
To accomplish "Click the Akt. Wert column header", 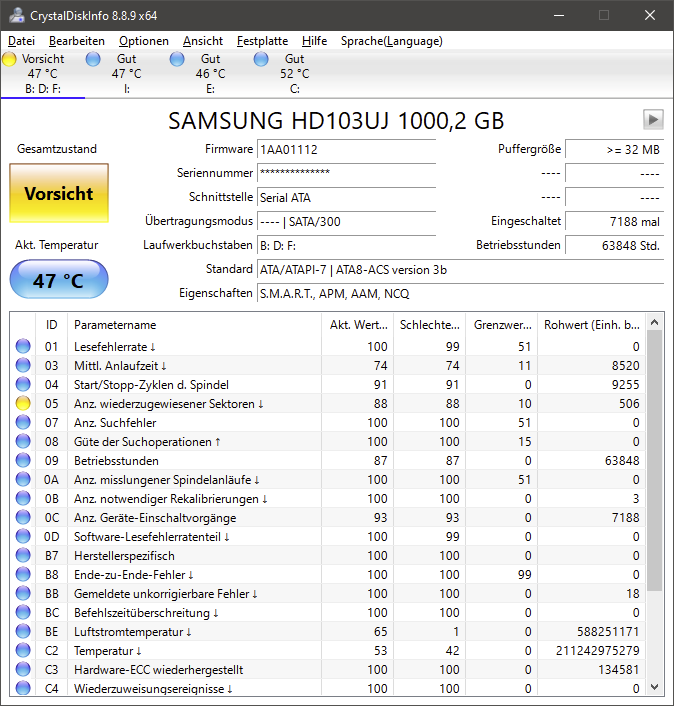I will click(x=357, y=325).
